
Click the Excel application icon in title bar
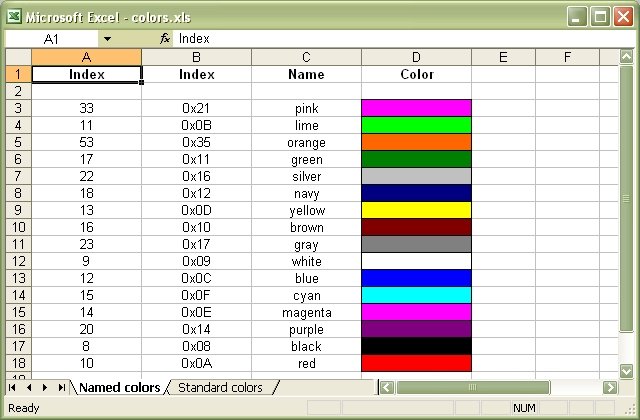(x=12, y=16)
